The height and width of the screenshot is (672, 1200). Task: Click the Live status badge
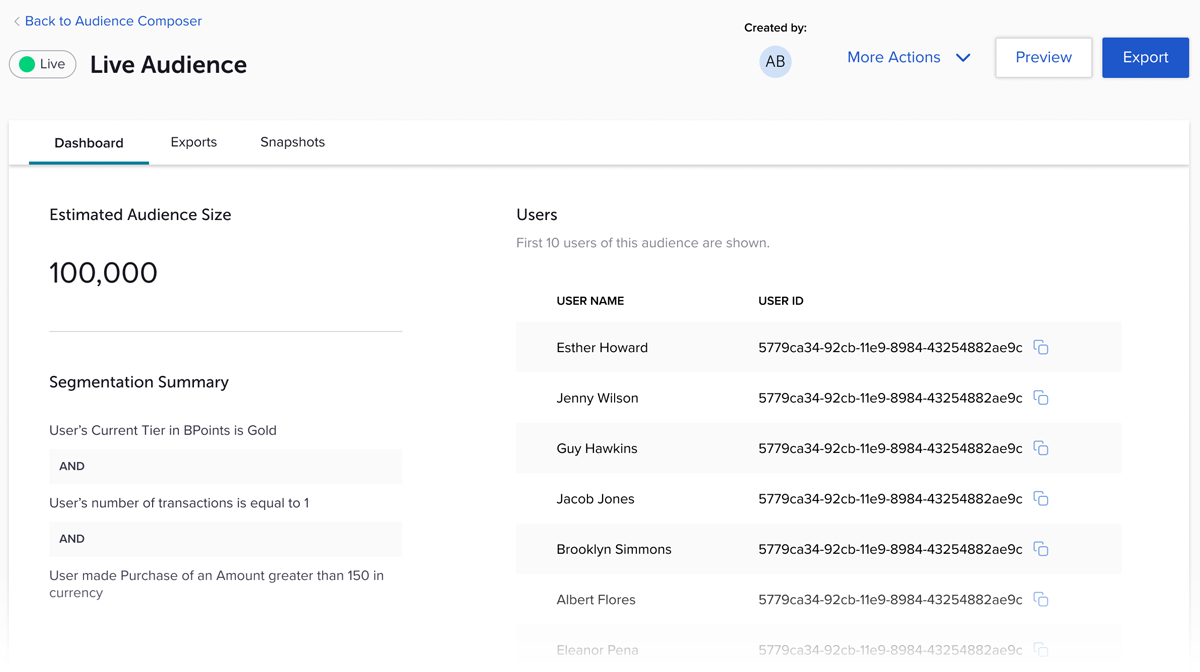click(43, 64)
